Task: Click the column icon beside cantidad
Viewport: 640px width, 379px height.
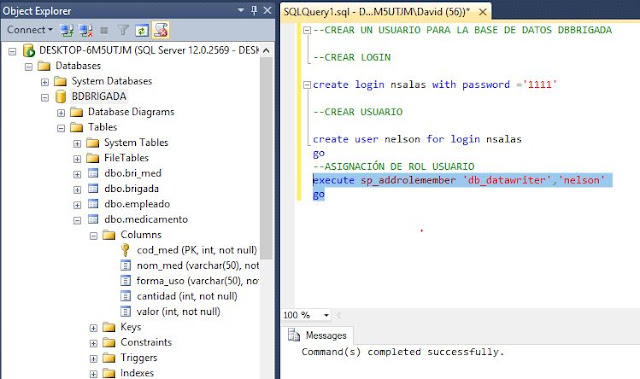Action: pyautogui.click(x=126, y=296)
